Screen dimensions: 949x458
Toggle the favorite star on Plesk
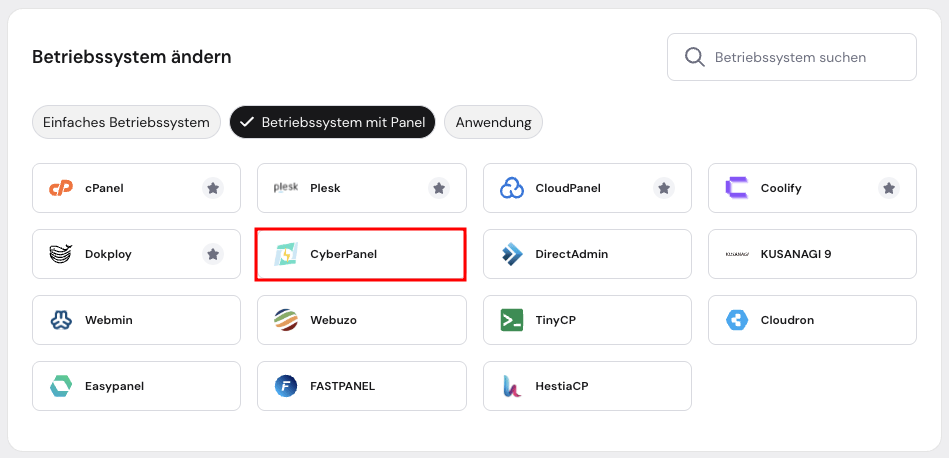click(x=439, y=188)
